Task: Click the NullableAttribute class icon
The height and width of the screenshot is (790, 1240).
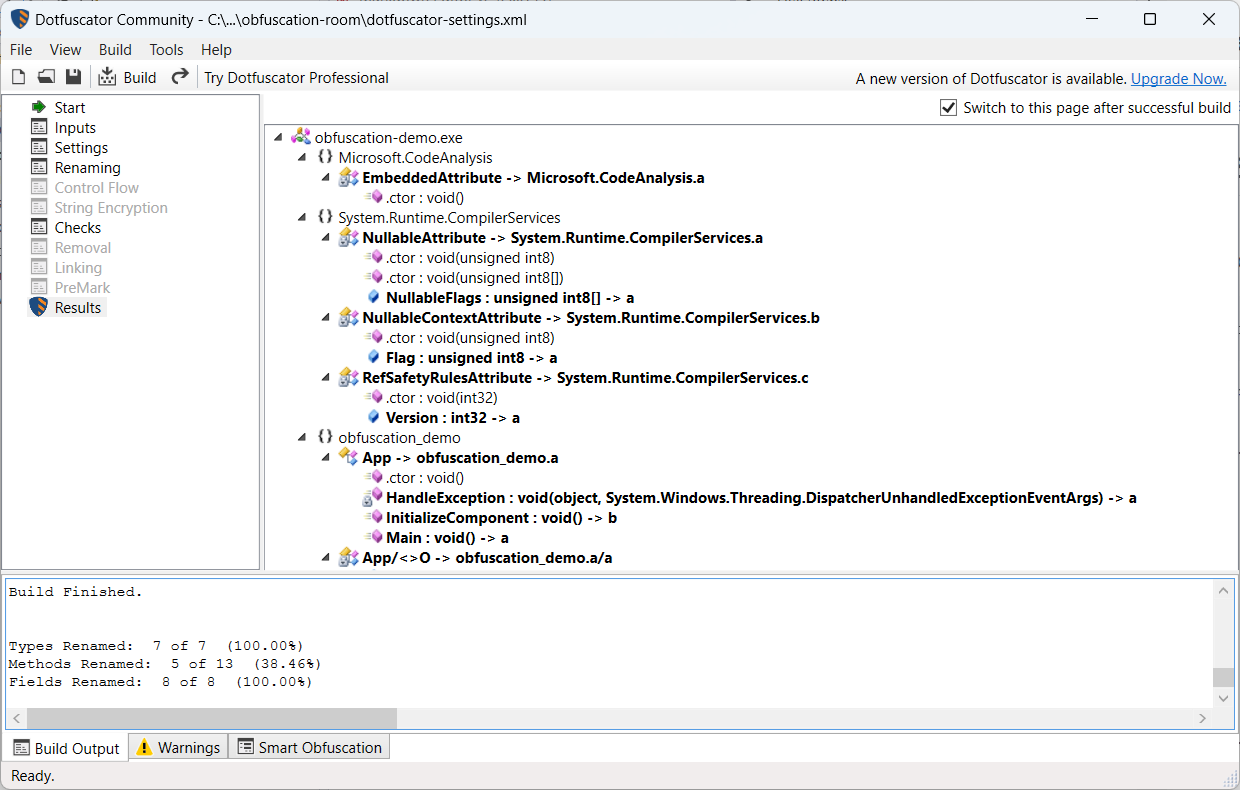Action: click(348, 237)
